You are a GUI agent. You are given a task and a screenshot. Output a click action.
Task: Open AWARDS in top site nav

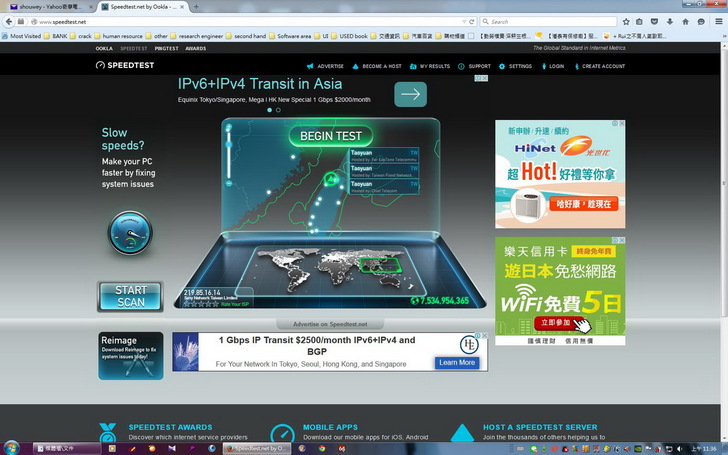pyautogui.click(x=195, y=48)
